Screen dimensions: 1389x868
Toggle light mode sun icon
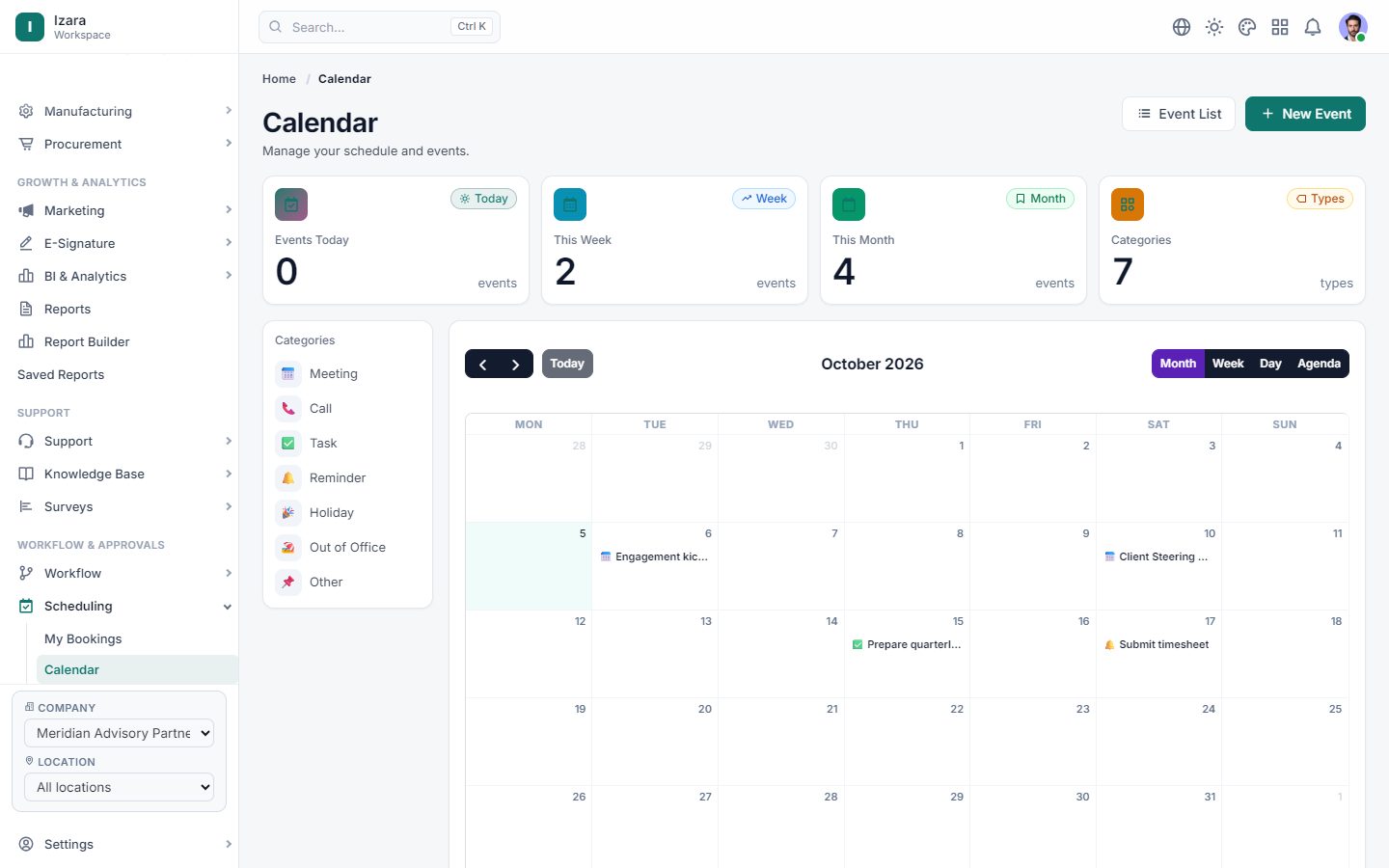(x=1214, y=27)
